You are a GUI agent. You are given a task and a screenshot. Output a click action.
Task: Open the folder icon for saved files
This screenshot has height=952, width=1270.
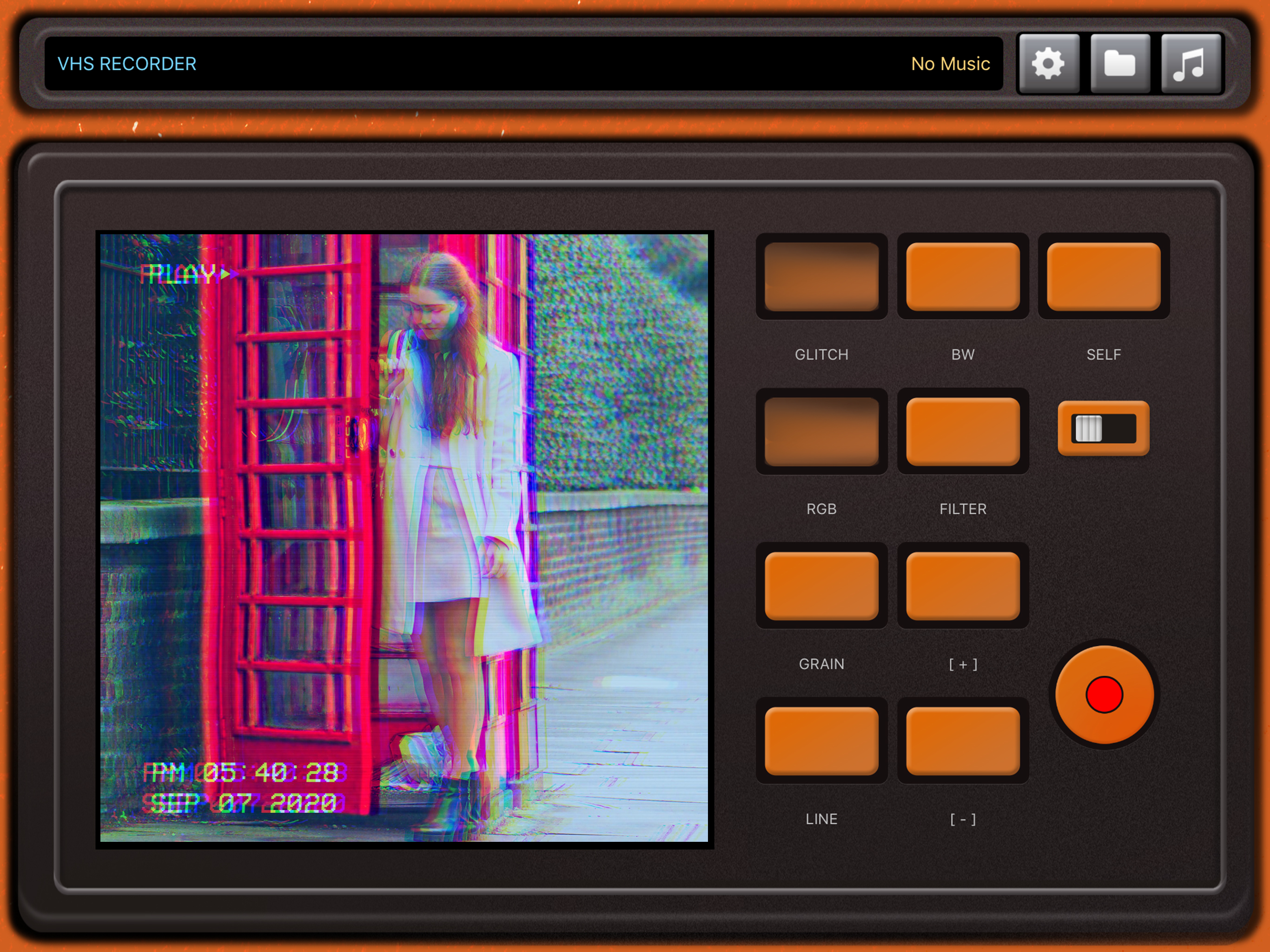(x=1119, y=63)
